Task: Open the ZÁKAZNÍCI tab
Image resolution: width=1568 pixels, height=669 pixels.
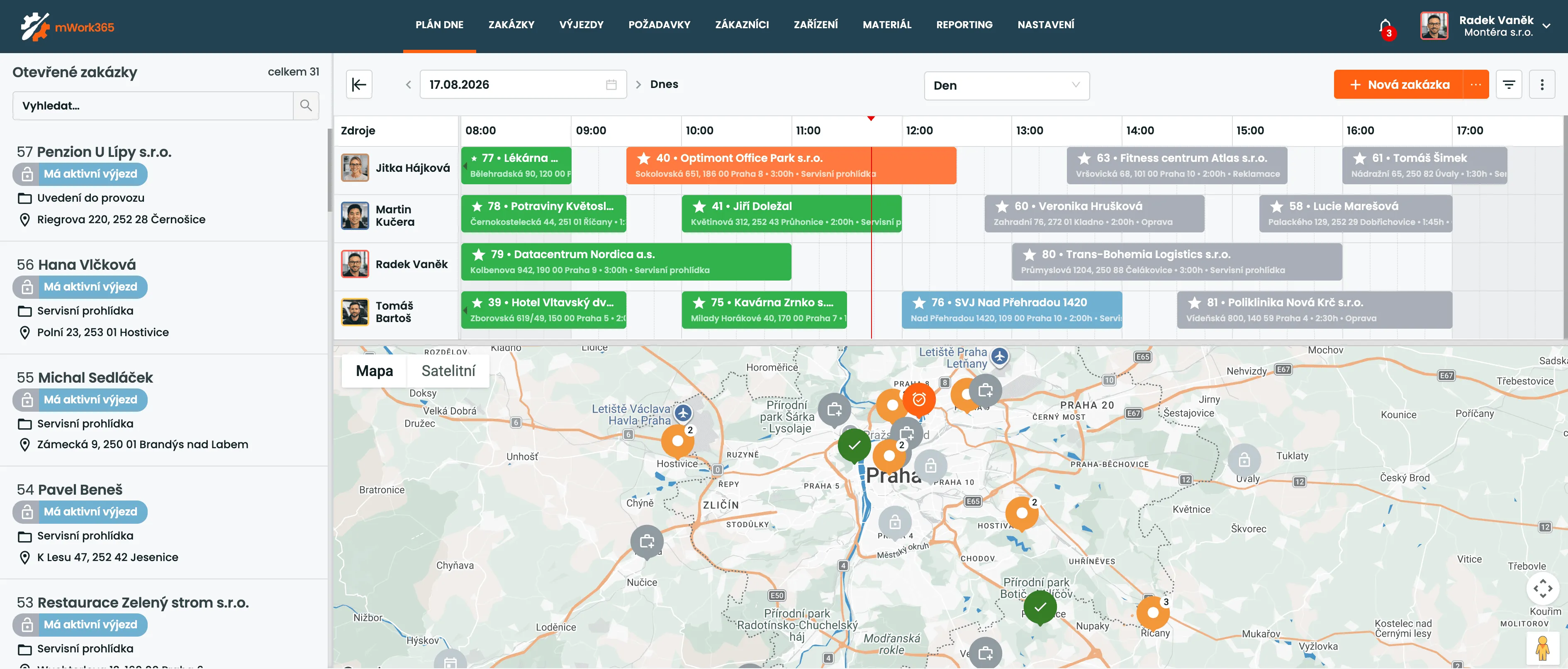Action: point(742,25)
